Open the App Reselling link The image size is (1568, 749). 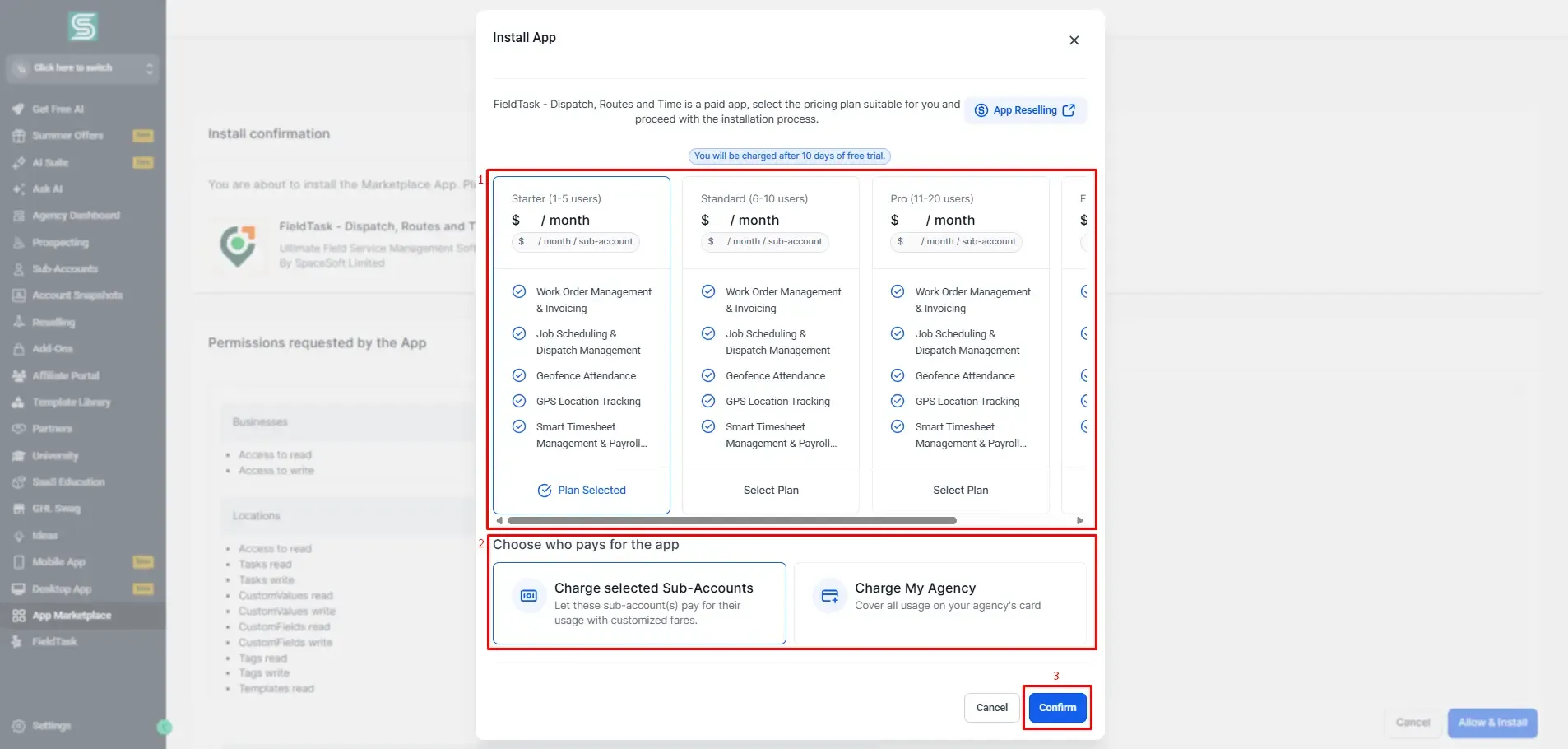pos(1025,110)
